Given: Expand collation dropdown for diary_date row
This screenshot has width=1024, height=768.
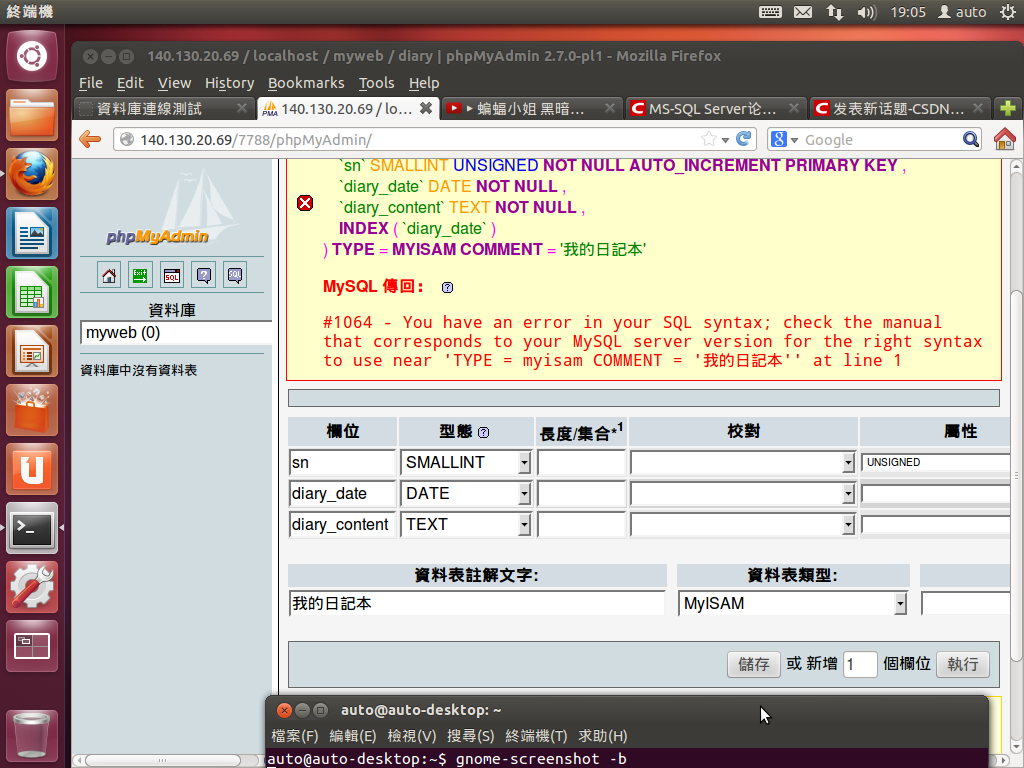Looking at the screenshot, I should click(849, 494).
